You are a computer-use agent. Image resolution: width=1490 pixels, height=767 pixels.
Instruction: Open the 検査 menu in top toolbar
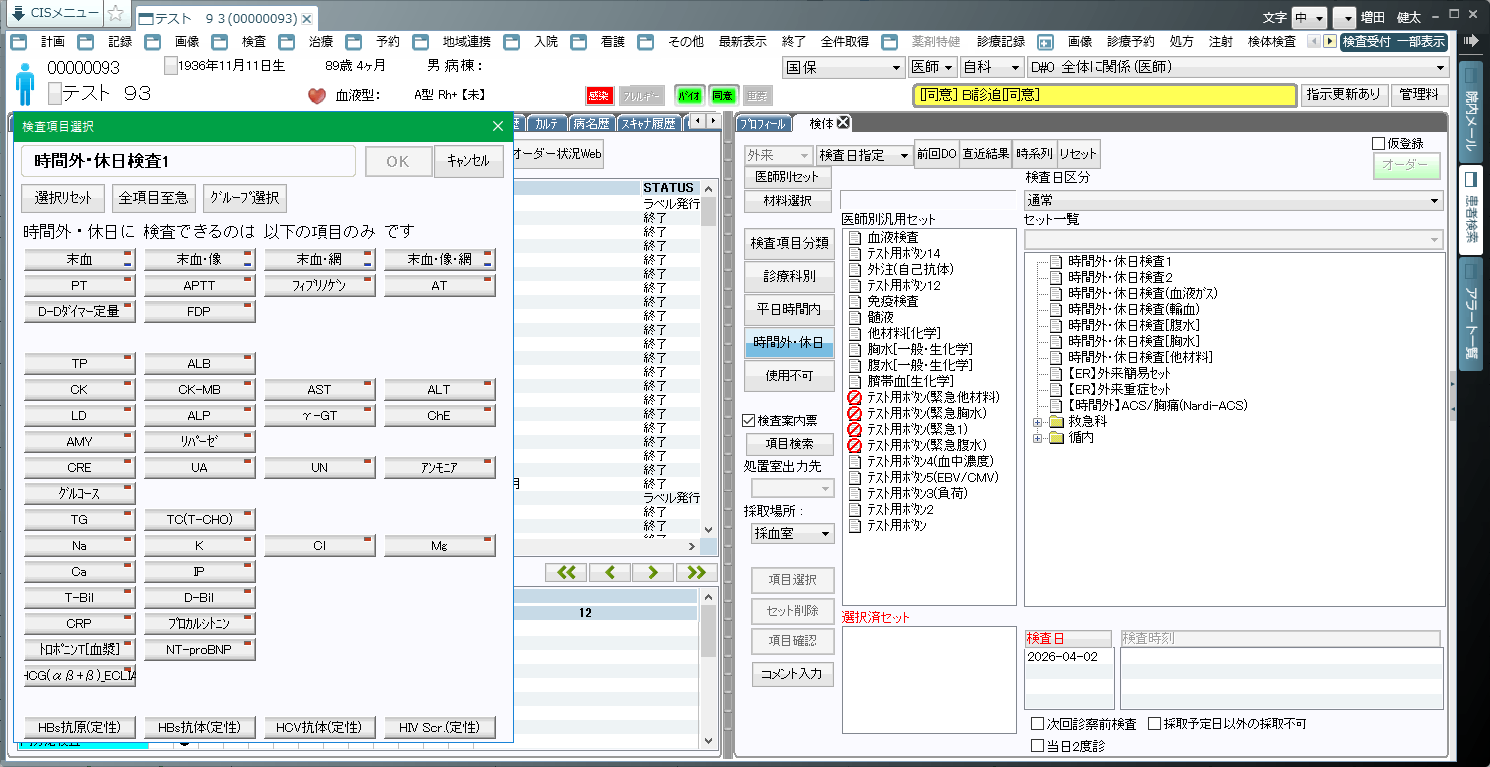pyautogui.click(x=254, y=42)
